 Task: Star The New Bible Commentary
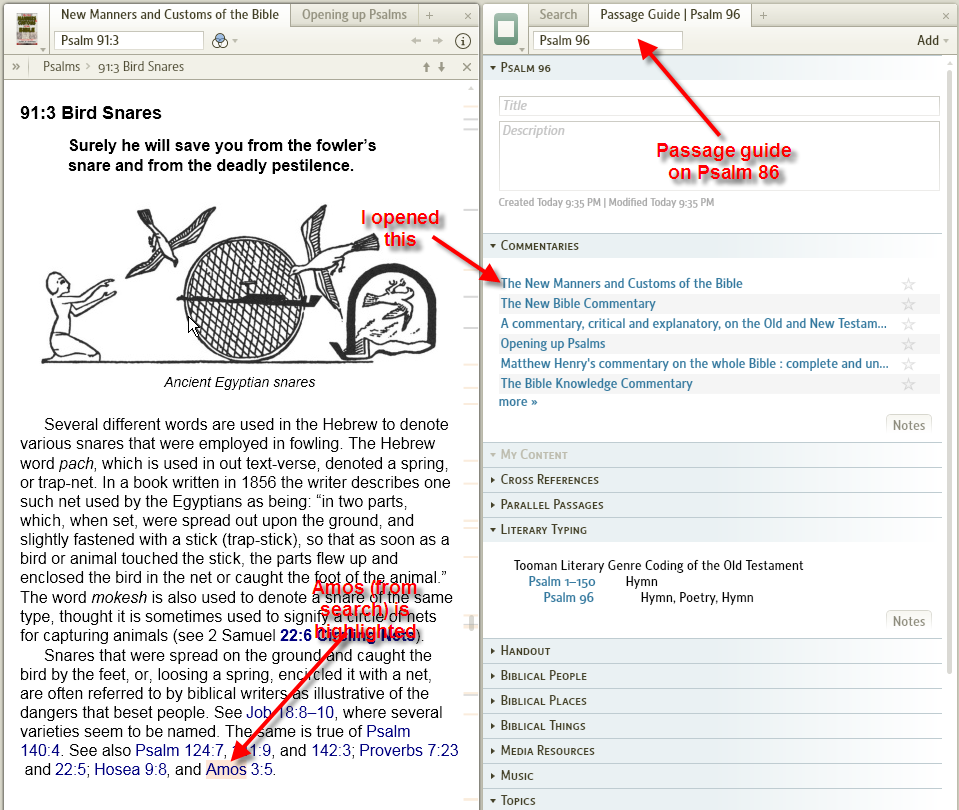click(908, 303)
